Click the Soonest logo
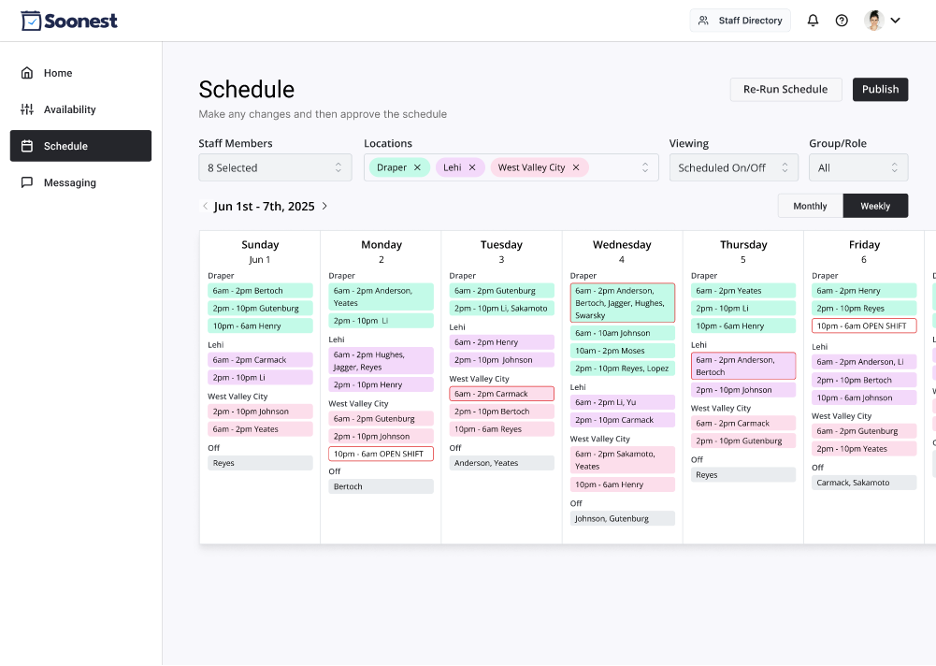Viewport: 936px width, 666px height. pos(69,21)
